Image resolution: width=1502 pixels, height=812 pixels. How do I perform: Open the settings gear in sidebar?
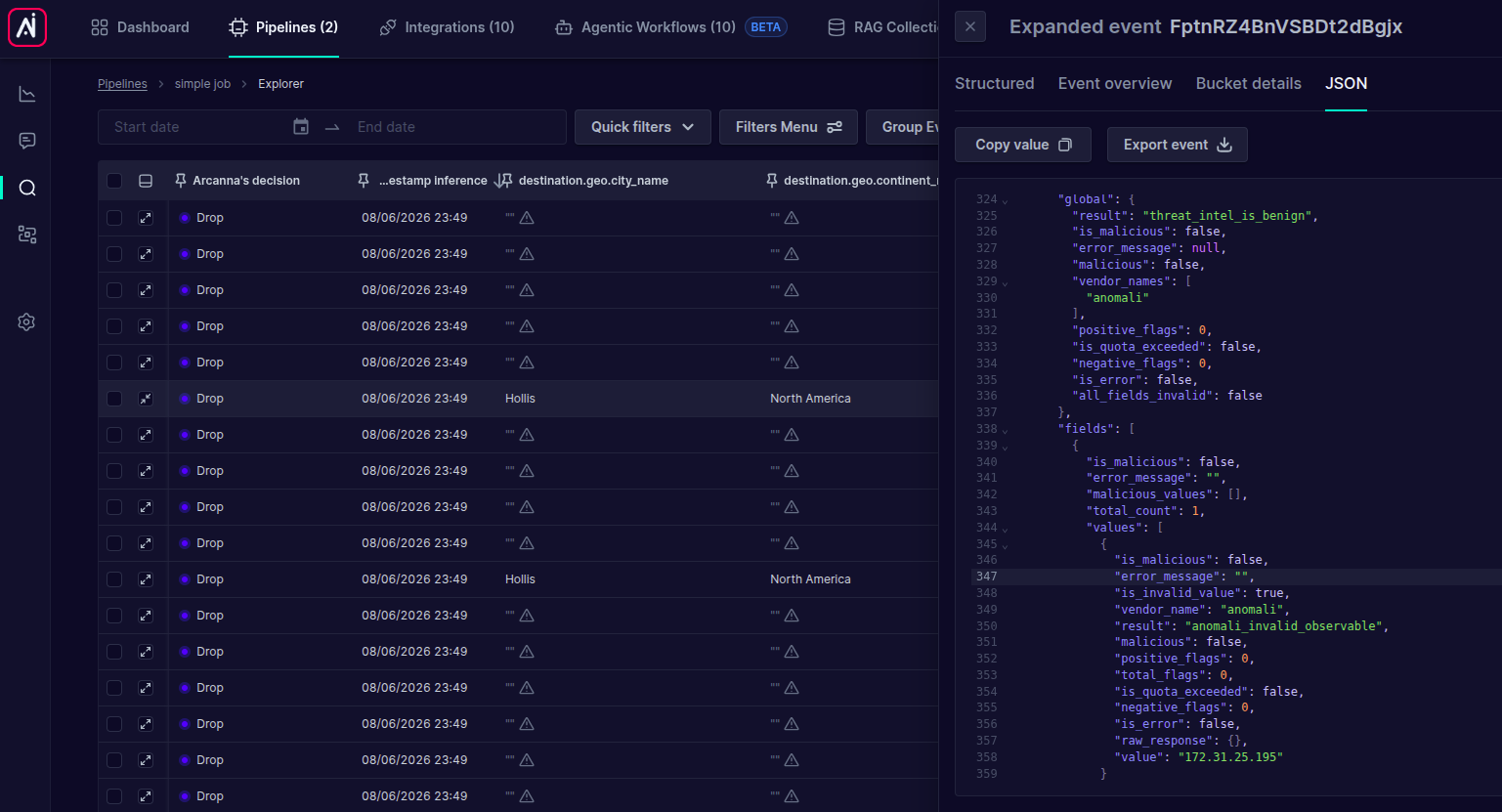pos(27,321)
